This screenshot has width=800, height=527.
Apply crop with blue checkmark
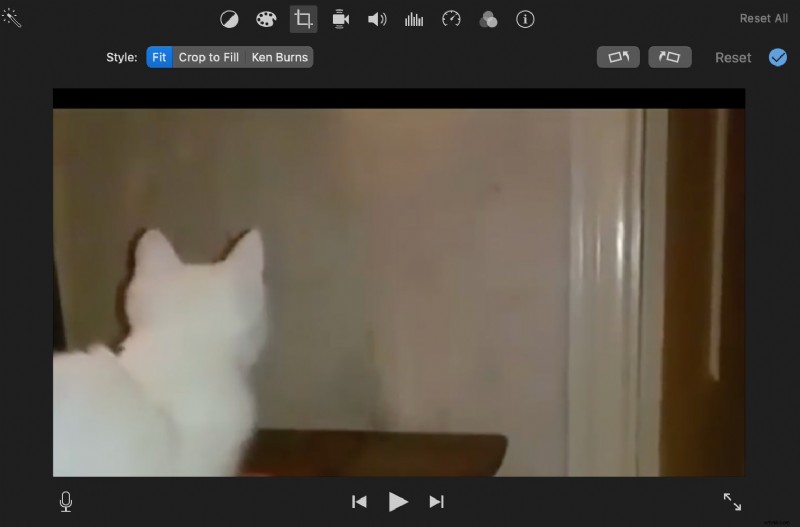(x=778, y=57)
